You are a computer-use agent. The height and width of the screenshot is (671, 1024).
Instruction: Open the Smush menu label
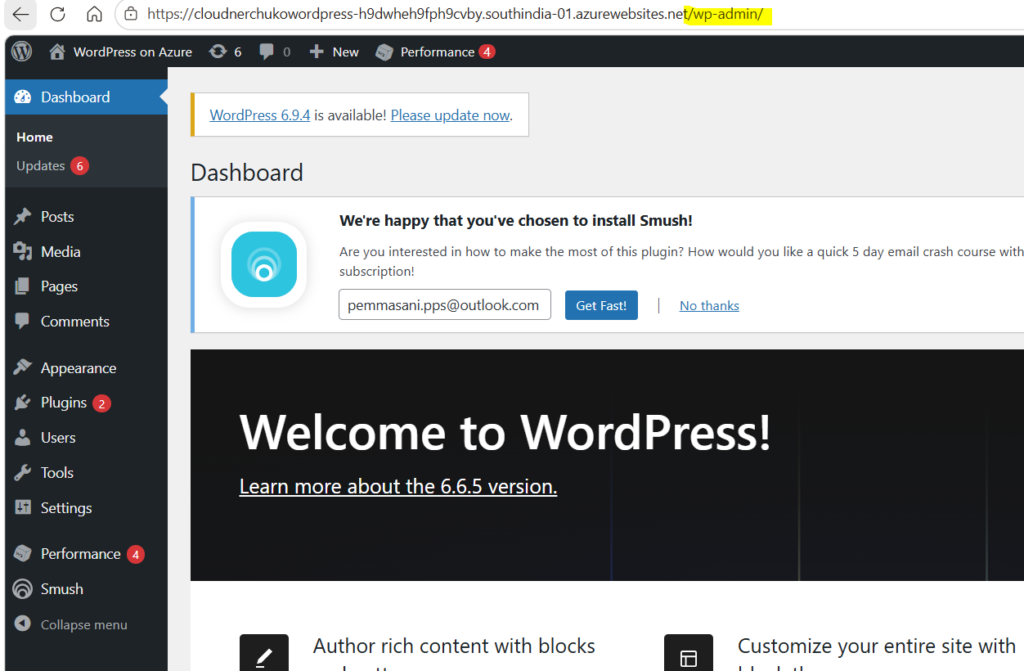coord(62,589)
